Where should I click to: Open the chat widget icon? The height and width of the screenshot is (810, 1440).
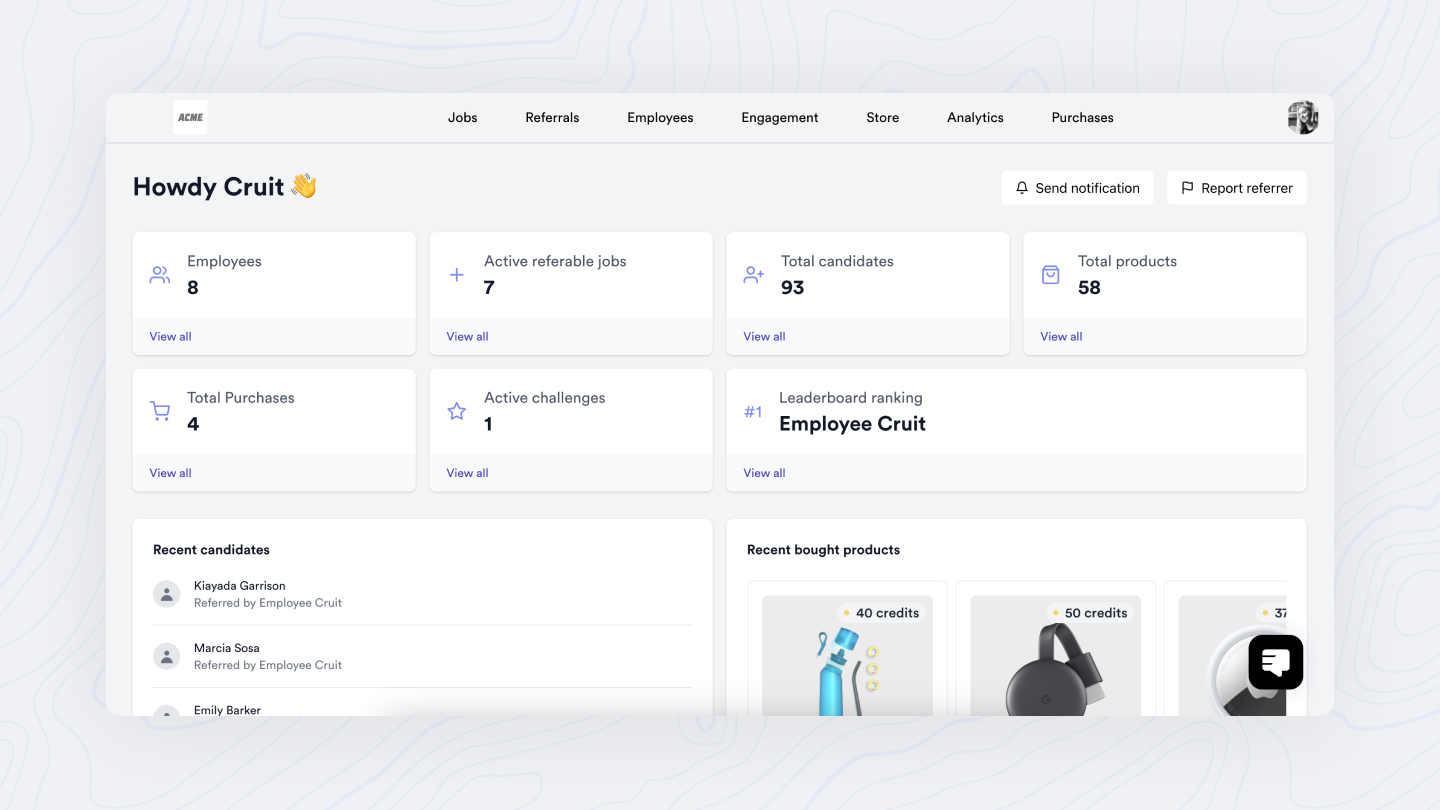pos(1275,662)
